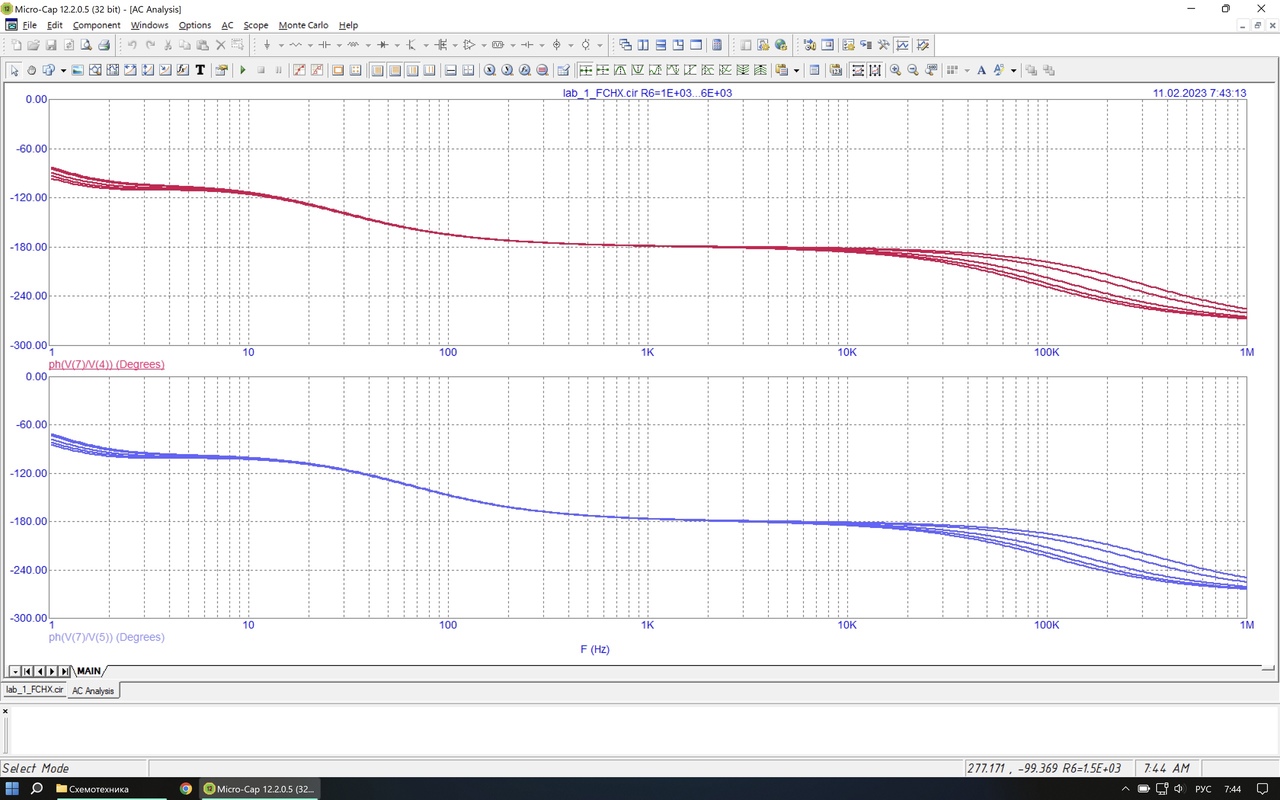Screen dimensions: 1280x800
Task: Click the Pause analysis button
Action: (279, 70)
